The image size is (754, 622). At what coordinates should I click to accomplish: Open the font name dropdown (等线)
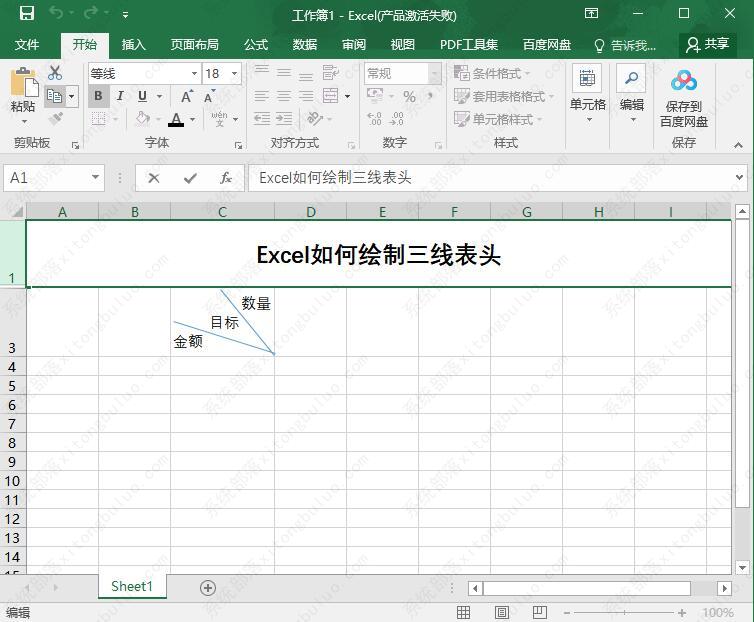tap(194, 74)
